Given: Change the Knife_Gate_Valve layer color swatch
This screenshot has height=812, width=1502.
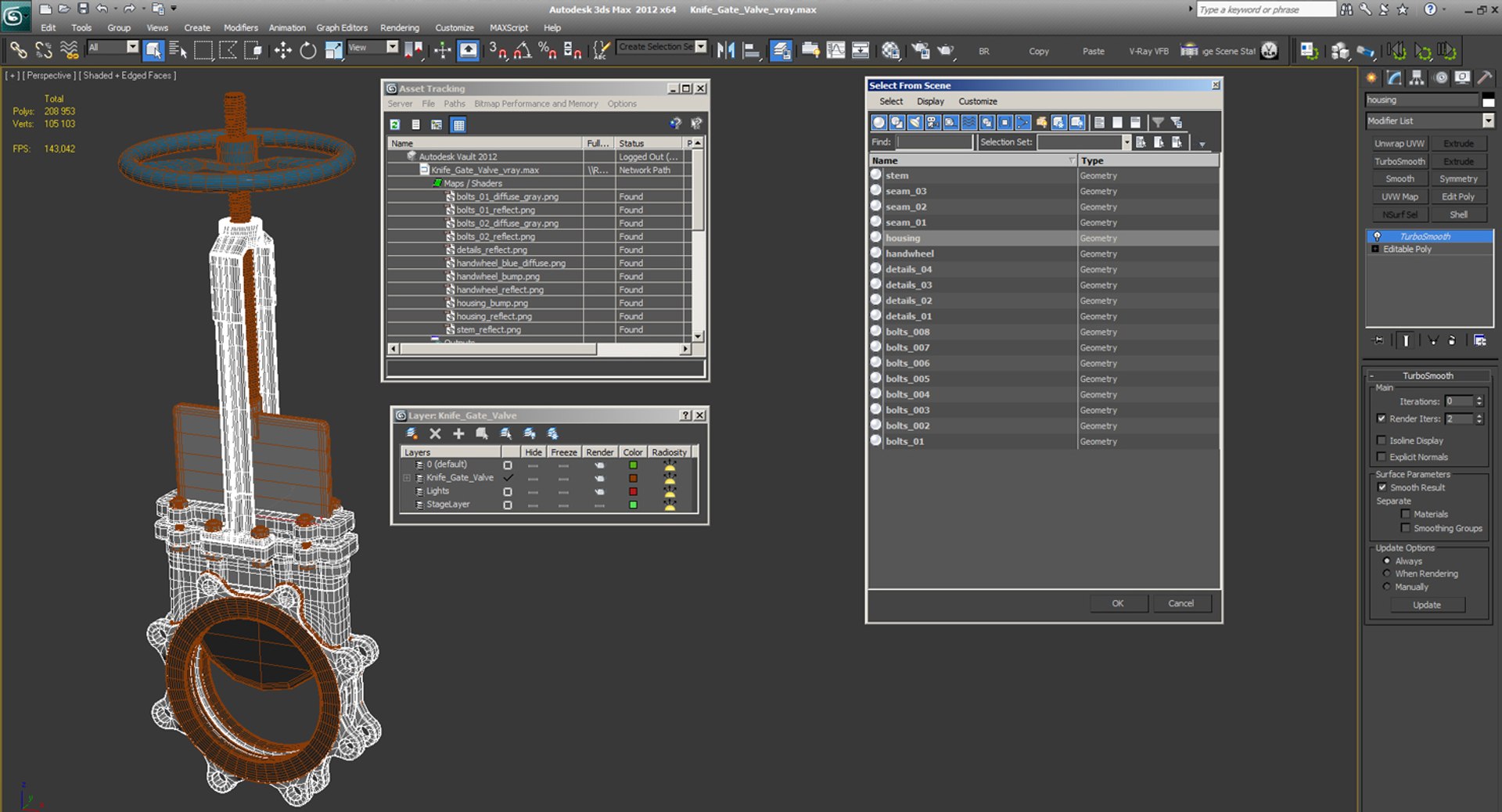Looking at the screenshot, I should click(x=633, y=478).
